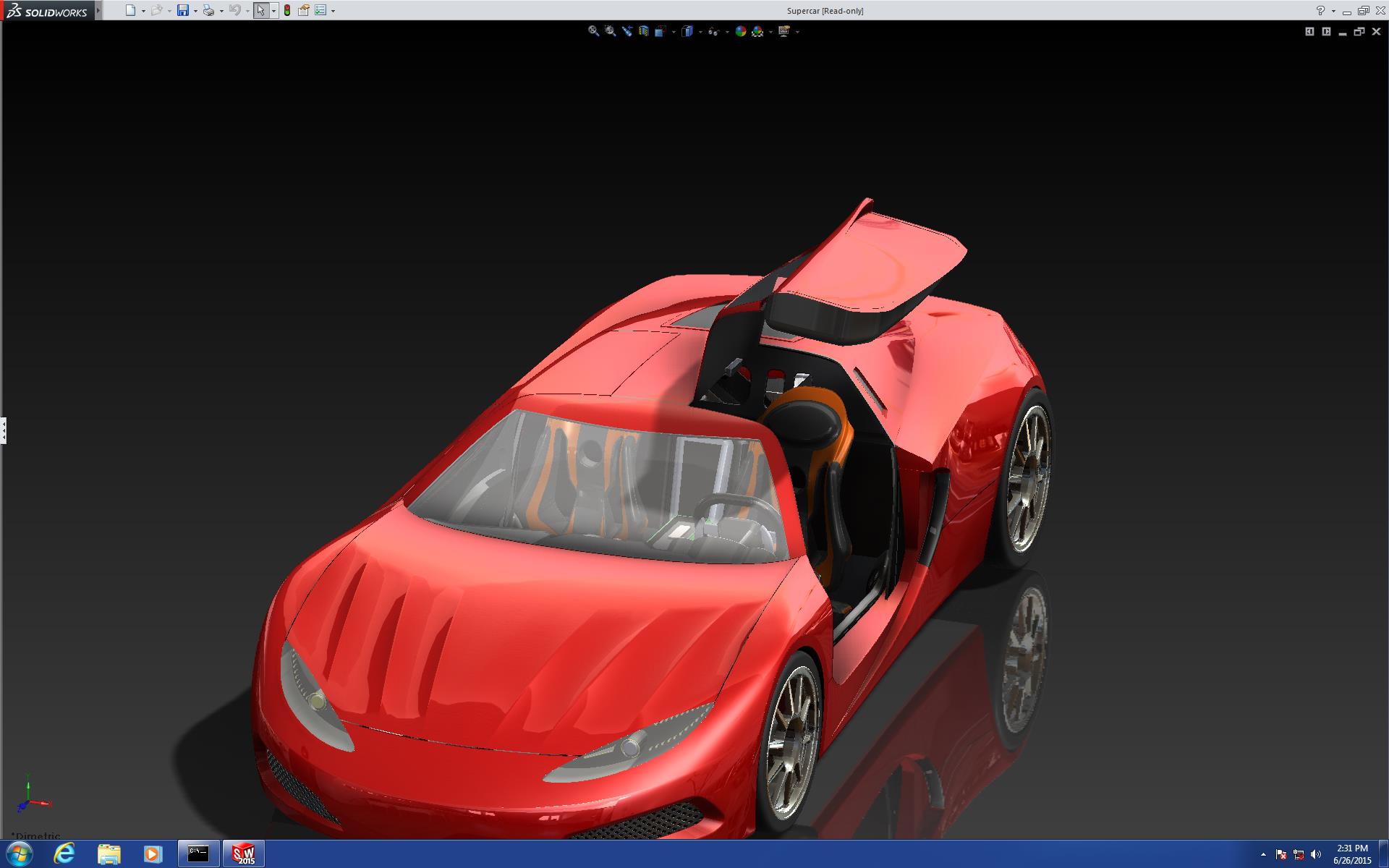Viewport: 1389px width, 868px height.
Task: Click the Zoom to Area icon
Action: tap(610, 31)
